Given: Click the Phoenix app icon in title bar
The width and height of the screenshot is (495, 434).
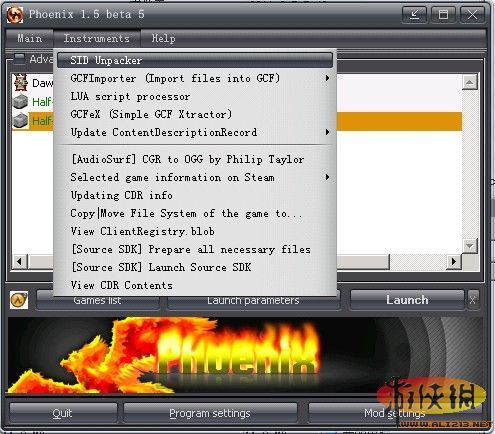Looking at the screenshot, I should pyautogui.click(x=15, y=15).
